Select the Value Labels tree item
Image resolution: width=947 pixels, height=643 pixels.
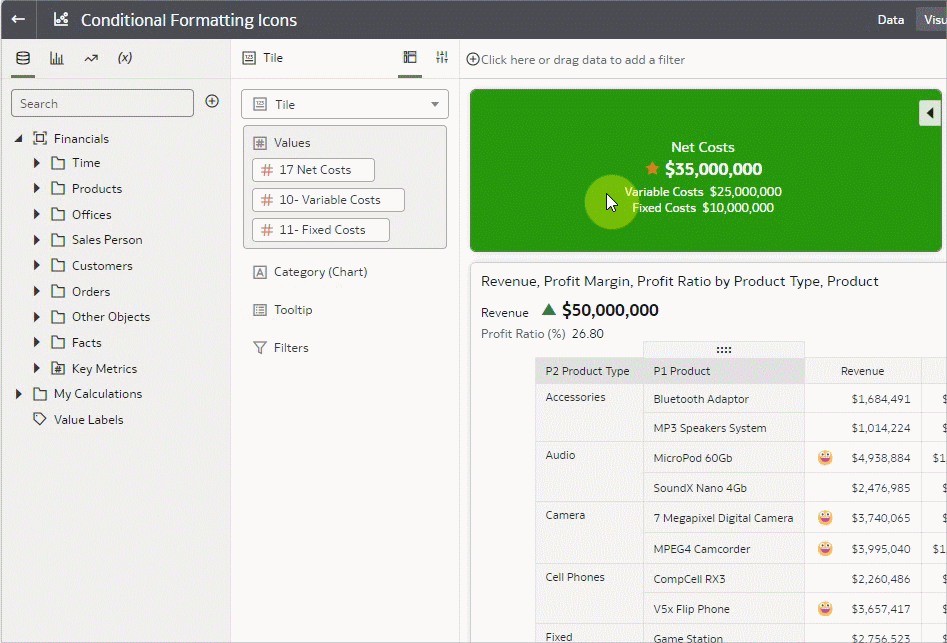coord(89,420)
